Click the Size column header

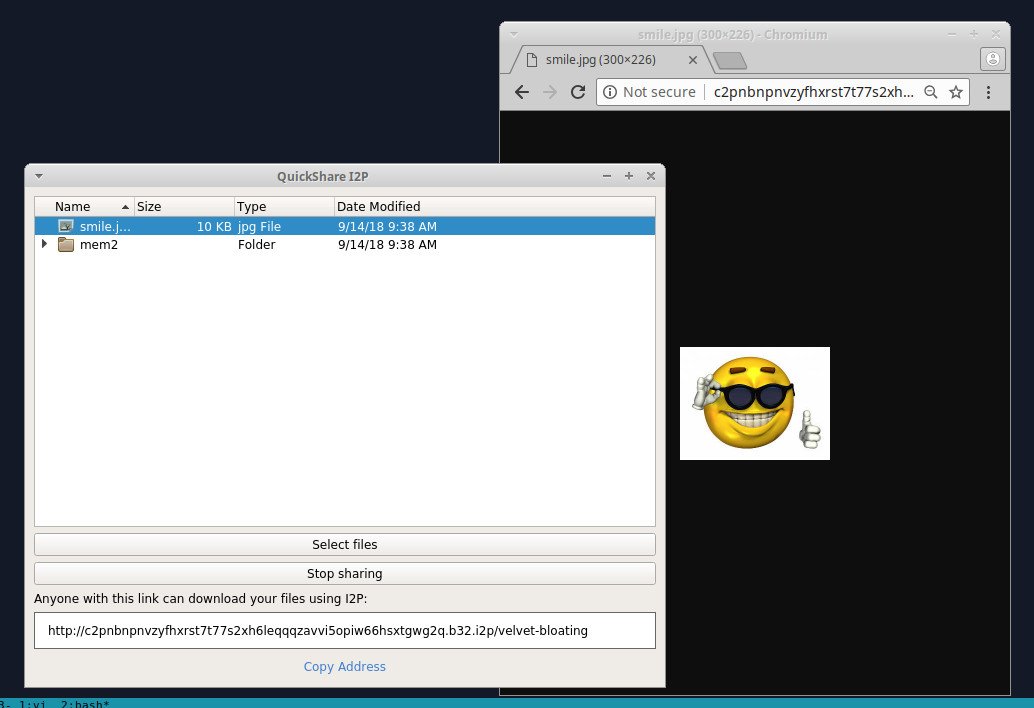coord(148,206)
